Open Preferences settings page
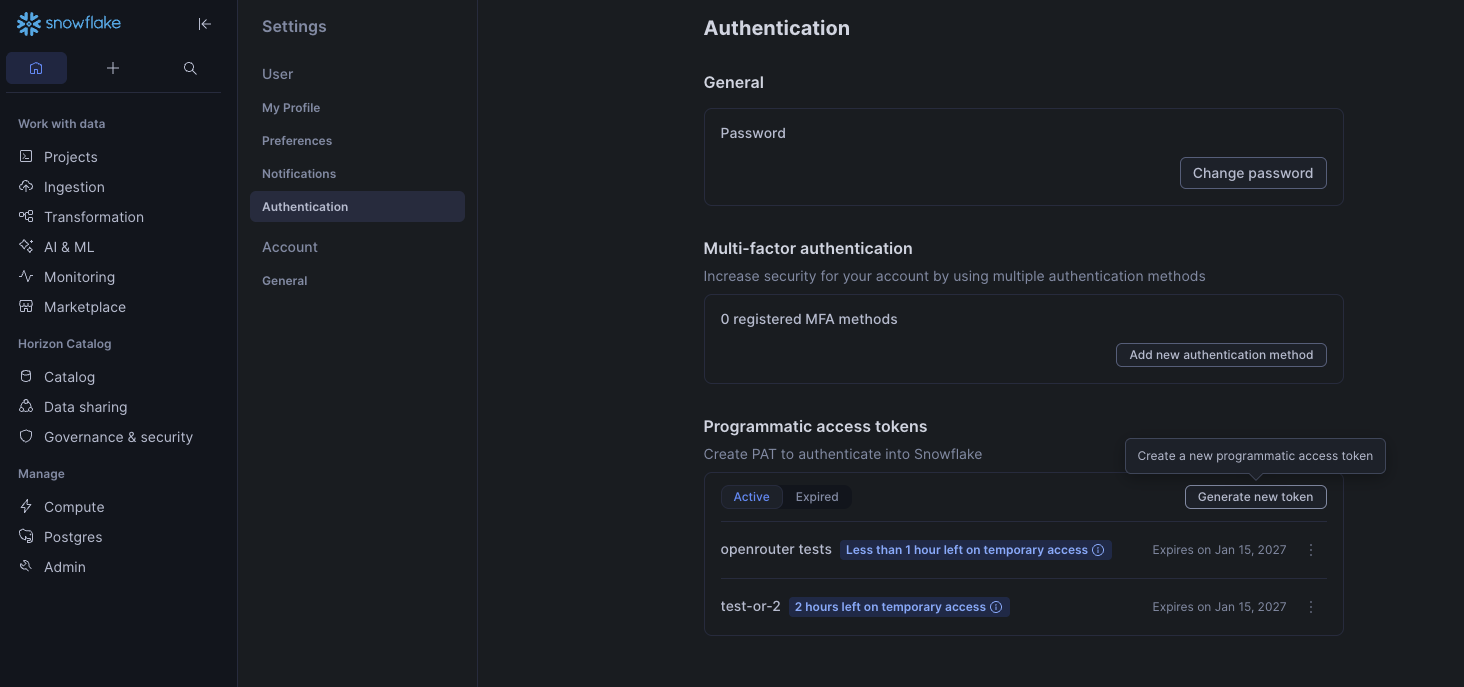This screenshot has width=1464, height=687. (x=297, y=141)
